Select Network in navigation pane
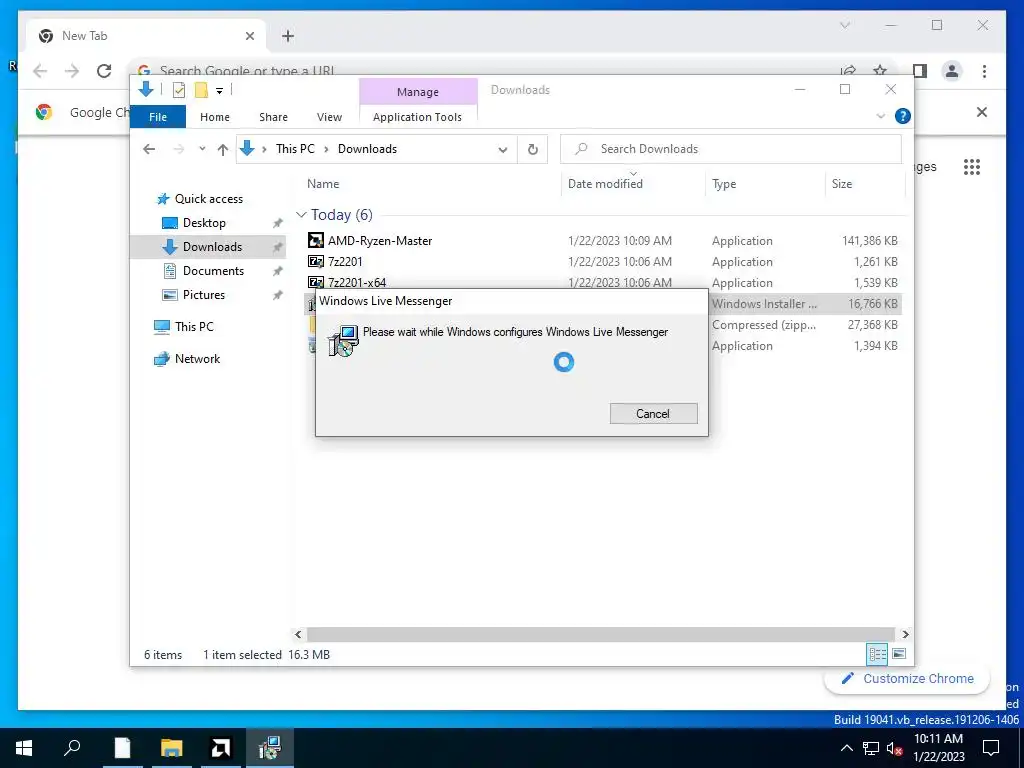Viewport: 1024px width, 768px height. 197,359
